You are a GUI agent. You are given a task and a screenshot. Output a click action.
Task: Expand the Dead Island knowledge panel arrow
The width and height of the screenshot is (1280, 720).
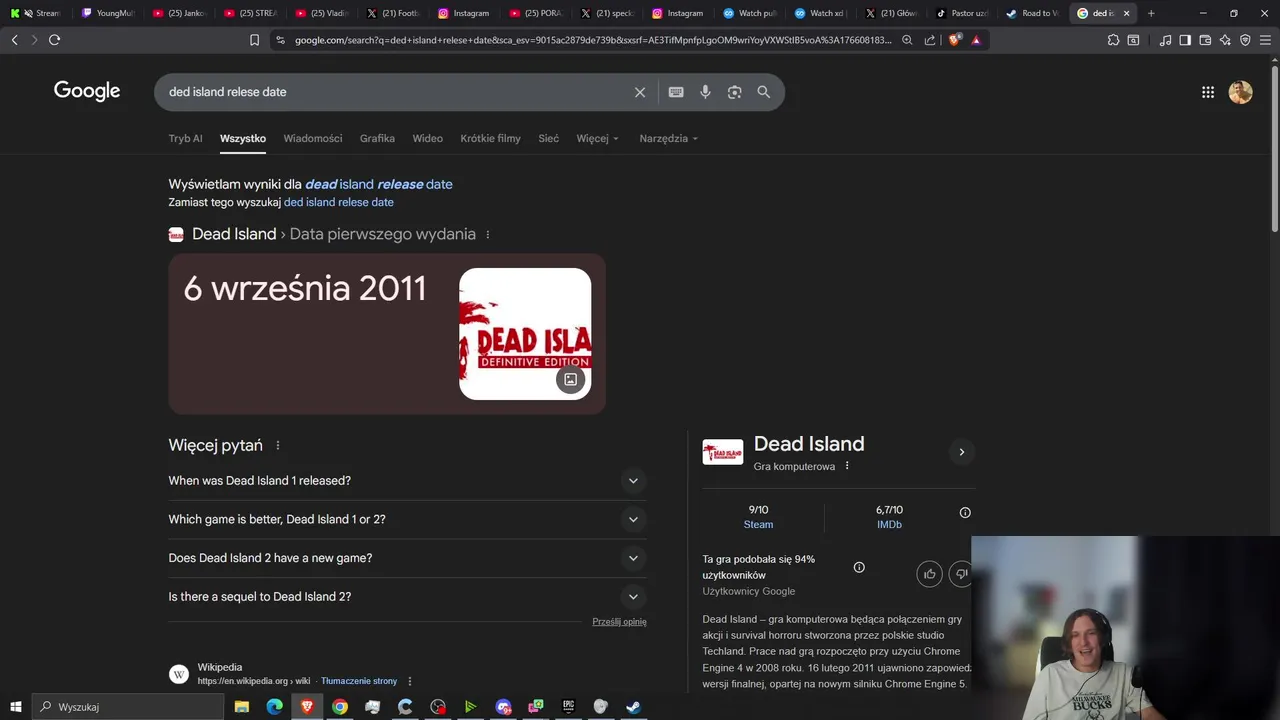pos(962,452)
